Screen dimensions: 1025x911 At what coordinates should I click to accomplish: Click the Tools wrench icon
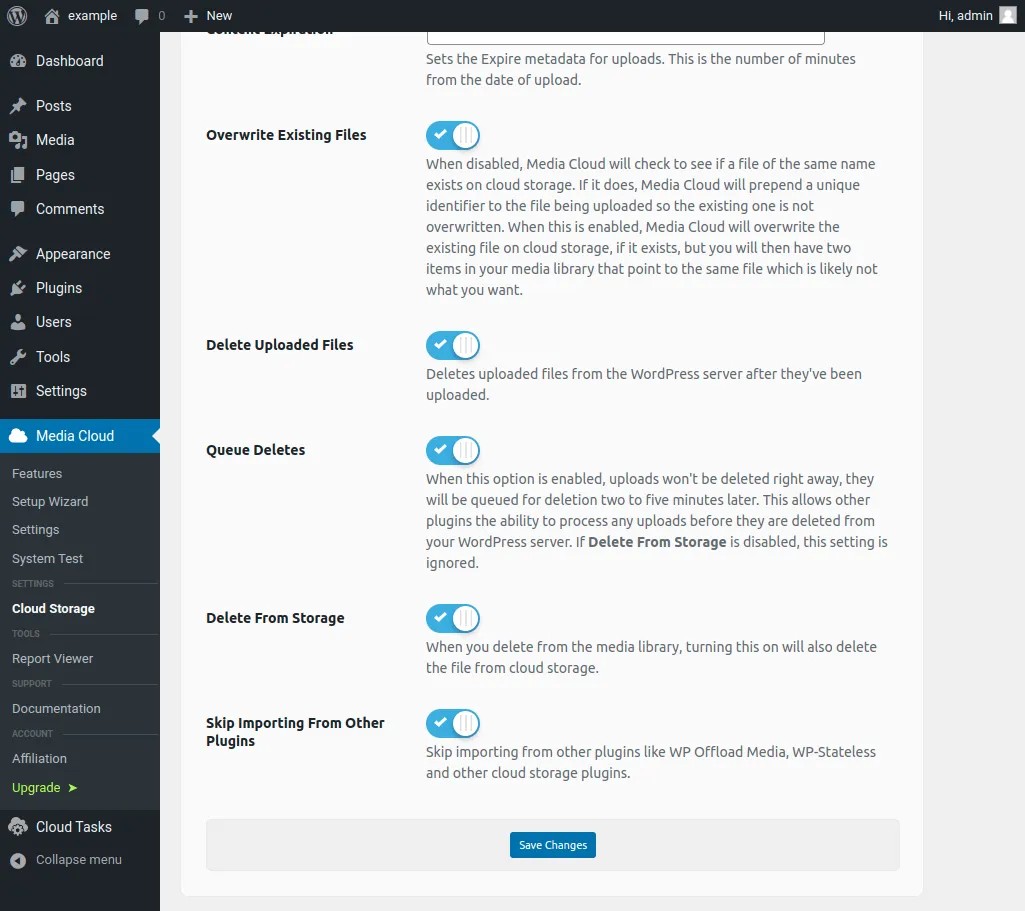[x=18, y=357]
